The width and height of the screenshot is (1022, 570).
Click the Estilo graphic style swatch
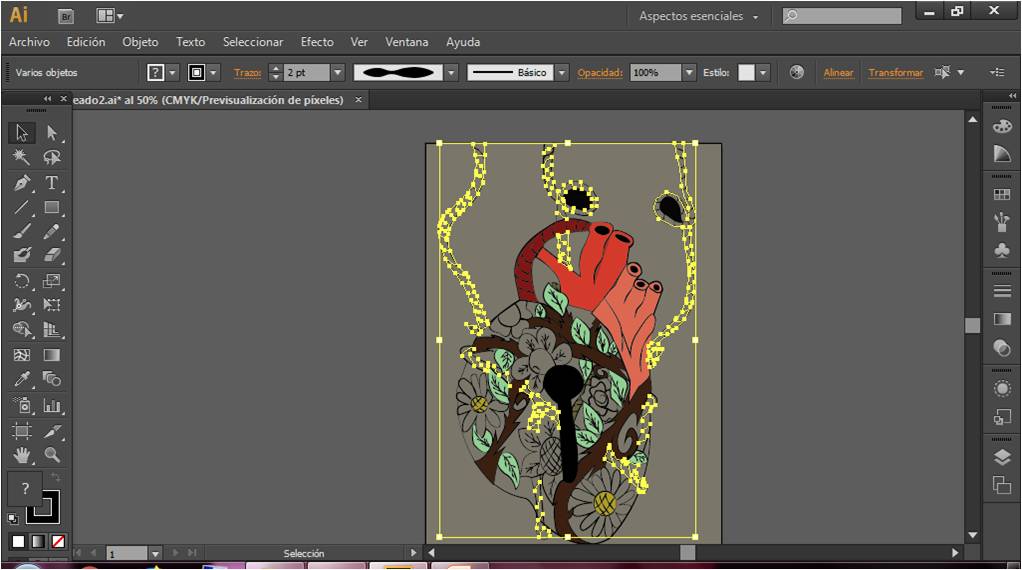tap(746, 73)
